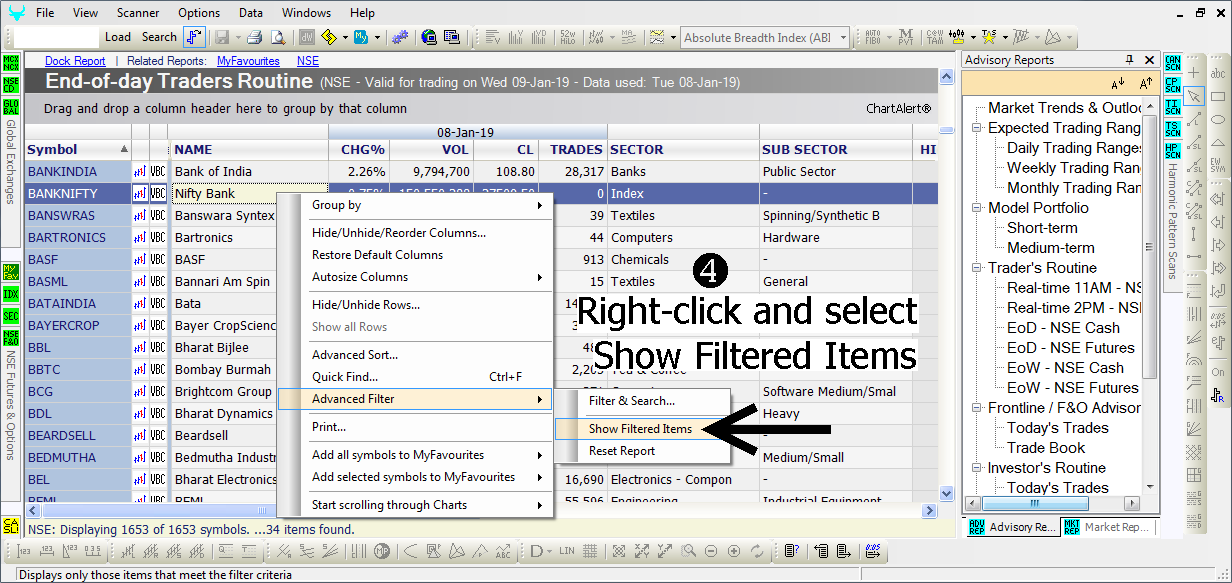Image resolution: width=1232 pixels, height=583 pixels.
Task: Click the CAN SCN scan icon
Action: (x=1173, y=64)
